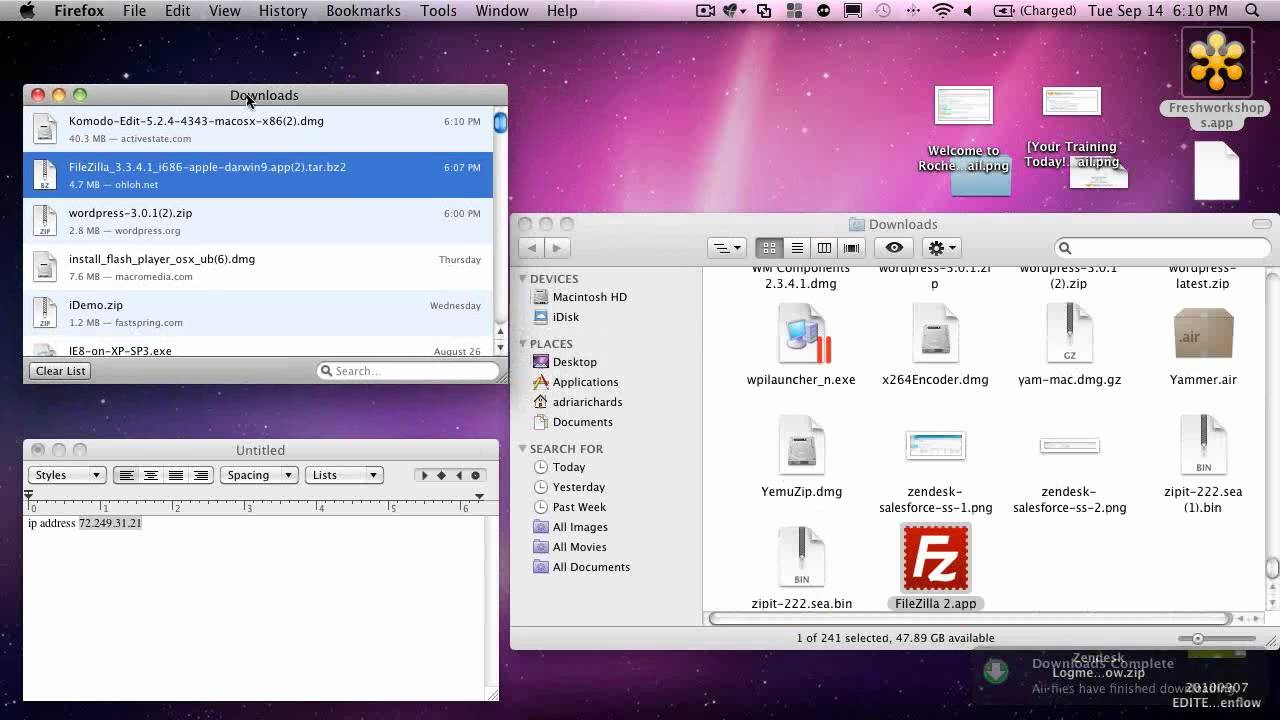Image resolution: width=1280 pixels, height=720 pixels.
Task: Click Wi-Fi status icon in menu bar
Action: pos(941,11)
